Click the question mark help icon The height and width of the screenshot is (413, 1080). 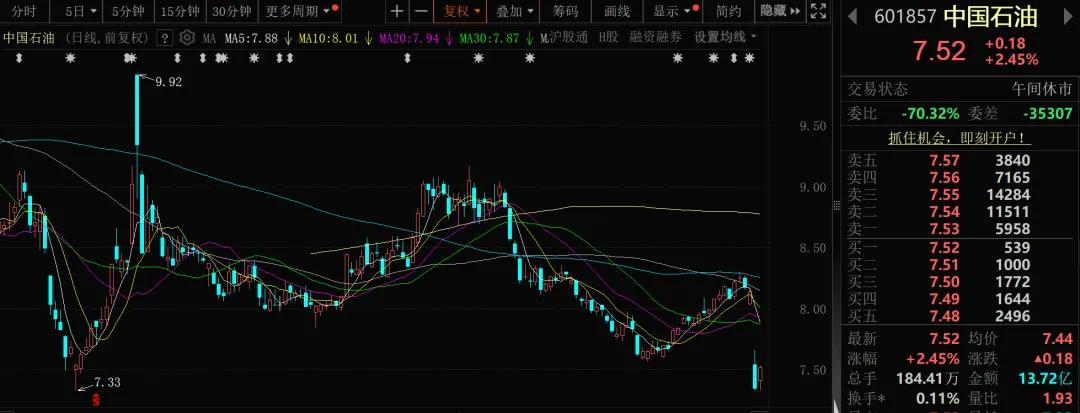pyautogui.click(x=165, y=38)
